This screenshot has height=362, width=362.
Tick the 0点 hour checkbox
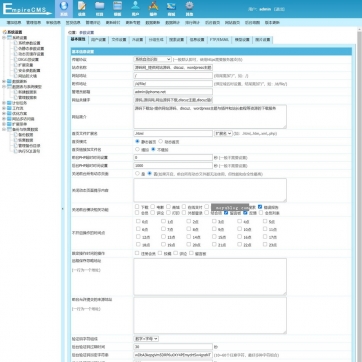138,221
